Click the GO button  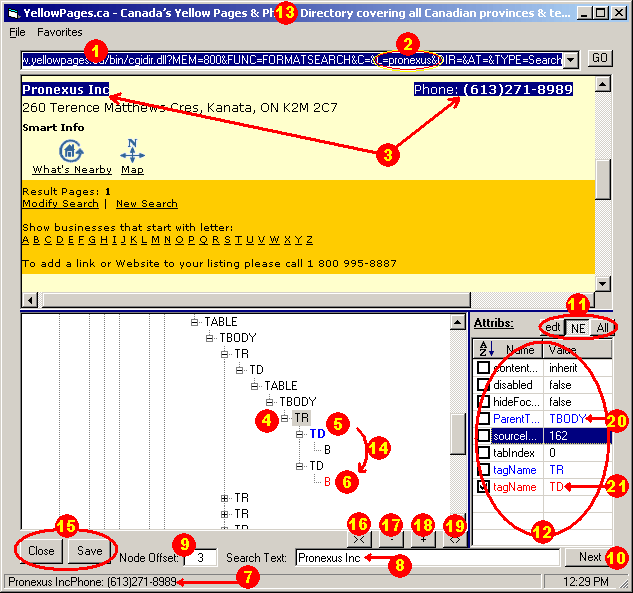[600, 59]
